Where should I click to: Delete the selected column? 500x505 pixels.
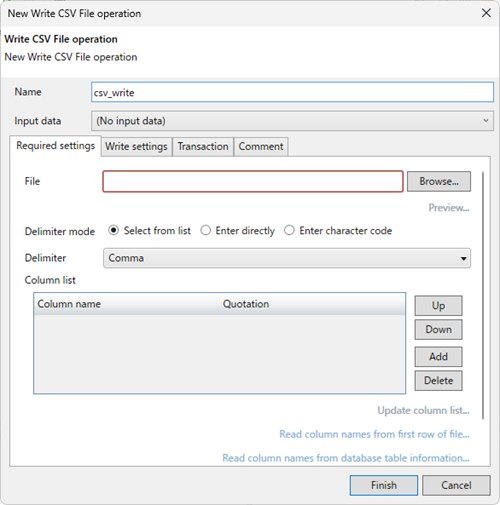438,381
